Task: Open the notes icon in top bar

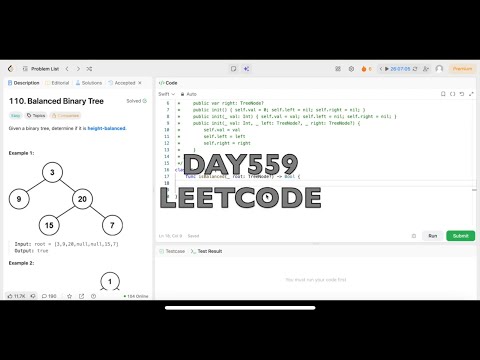Action: [x=233, y=69]
